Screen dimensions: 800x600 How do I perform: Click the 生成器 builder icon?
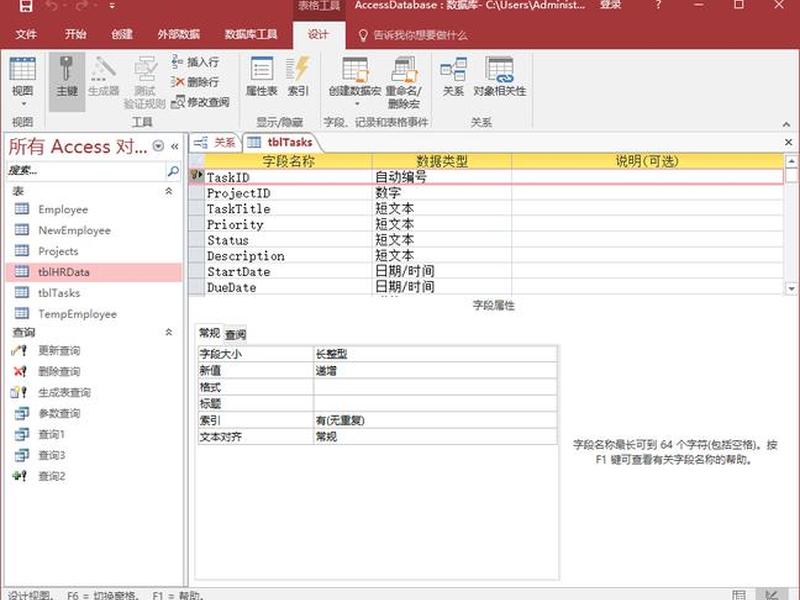coord(104,77)
